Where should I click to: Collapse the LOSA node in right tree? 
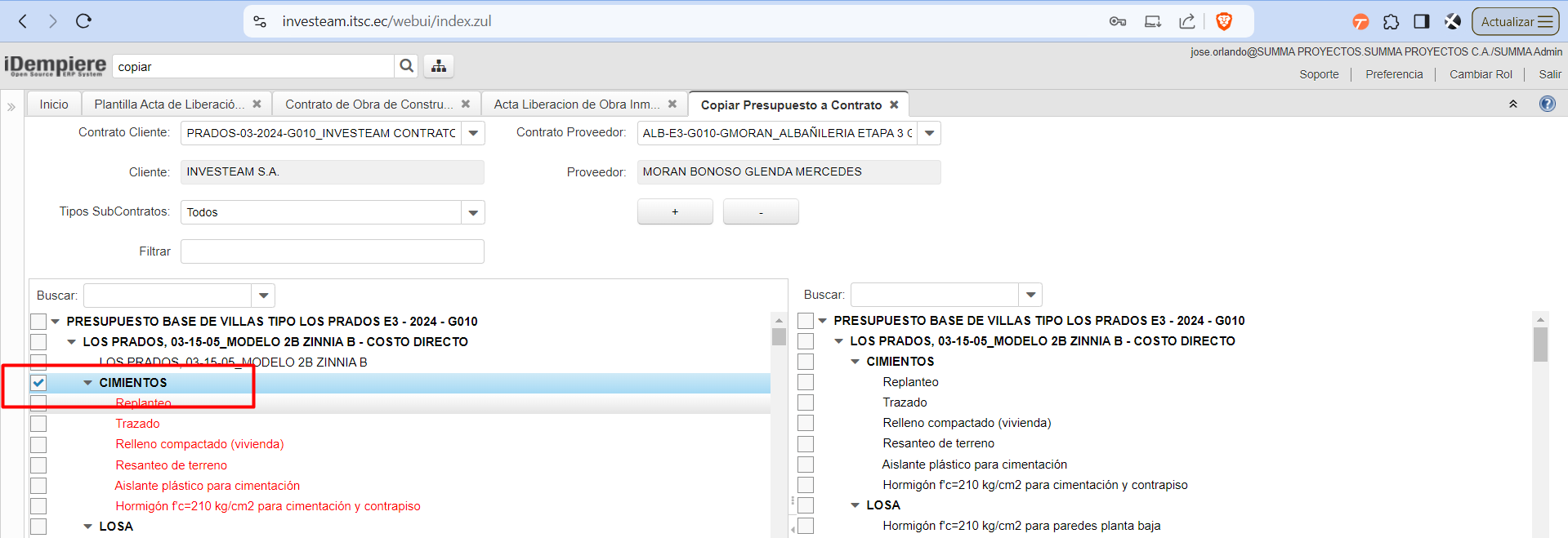click(x=855, y=505)
